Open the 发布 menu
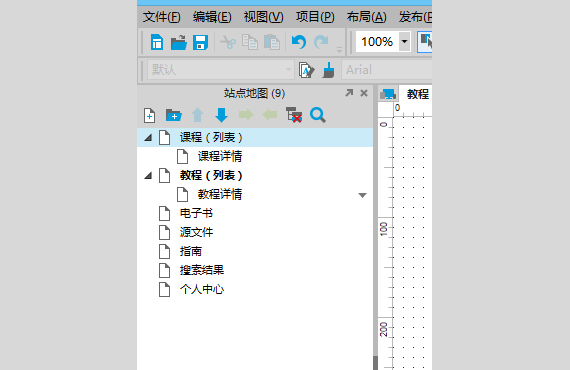The image size is (570, 370). click(x=415, y=17)
